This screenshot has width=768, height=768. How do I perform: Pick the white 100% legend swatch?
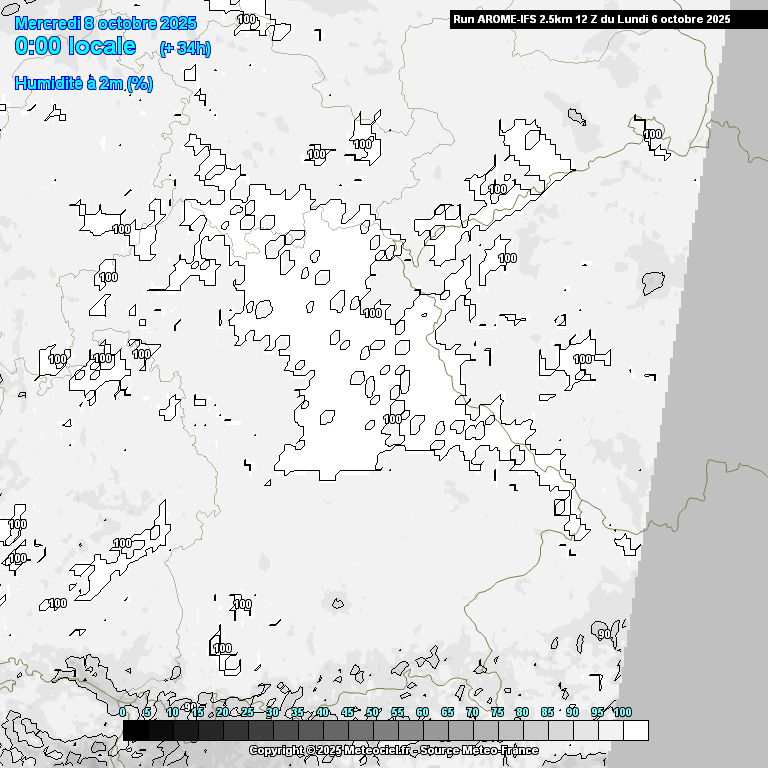[x=635, y=731]
